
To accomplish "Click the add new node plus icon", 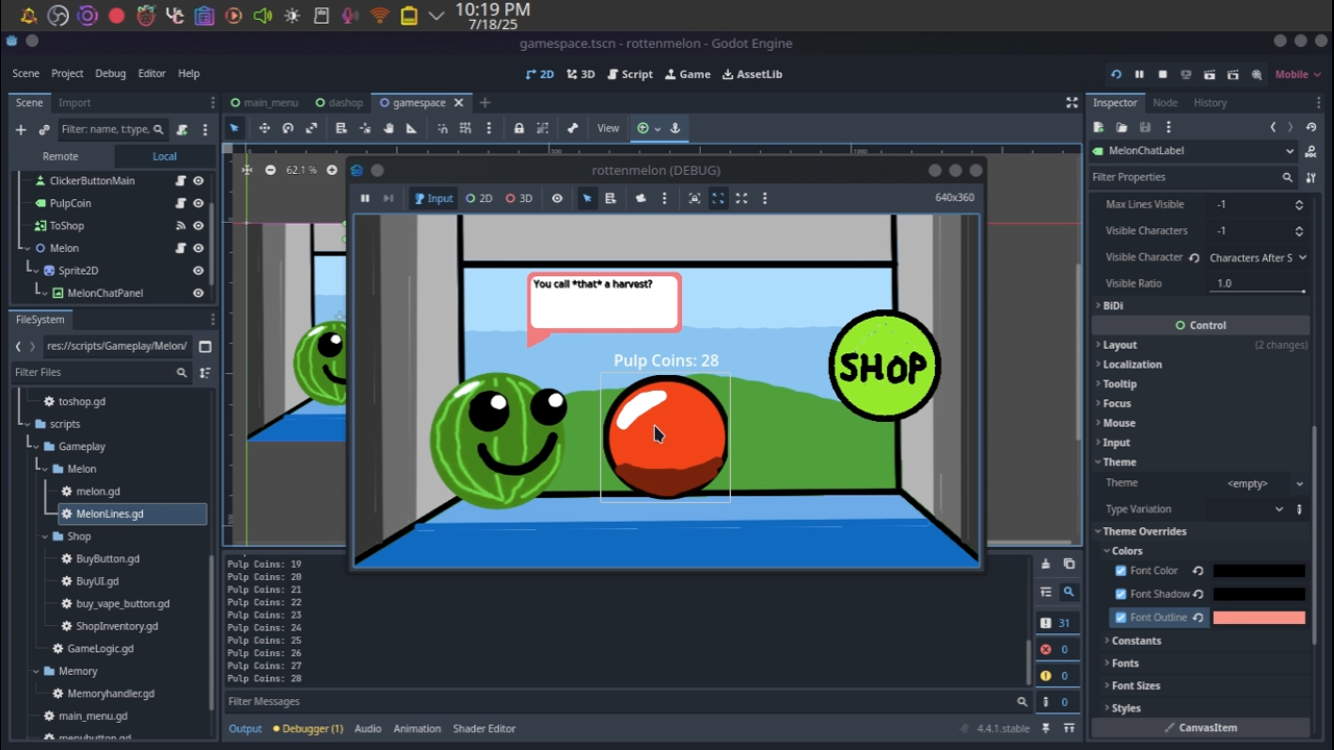I will (20, 130).
